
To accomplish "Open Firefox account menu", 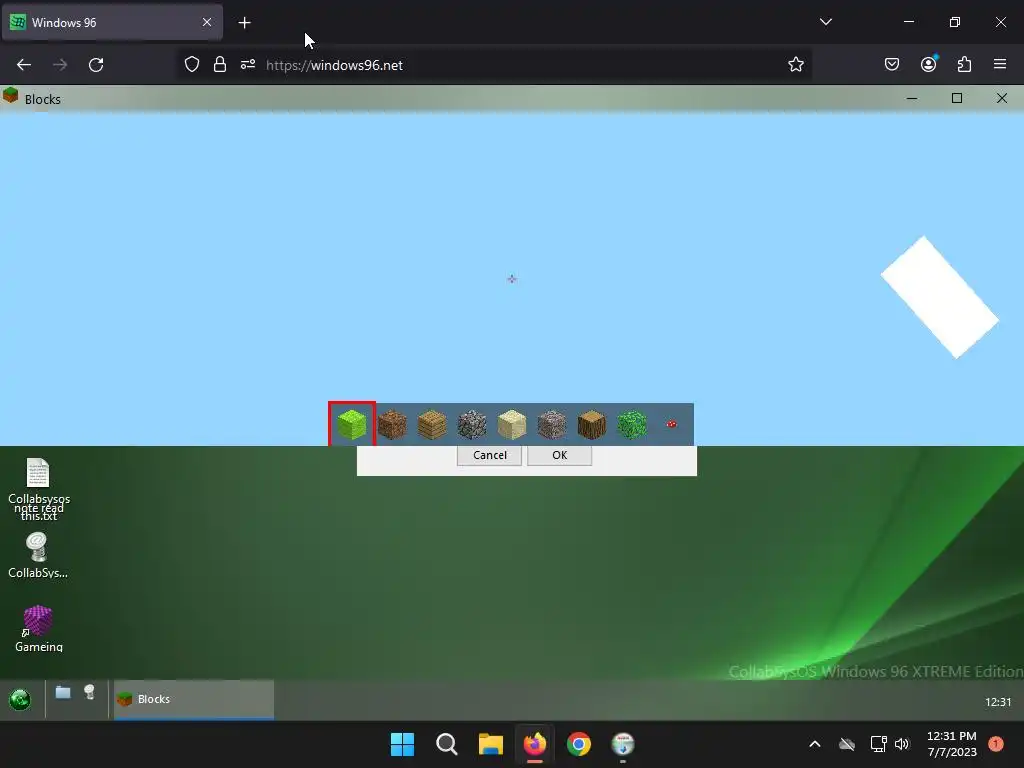I will [x=928, y=64].
